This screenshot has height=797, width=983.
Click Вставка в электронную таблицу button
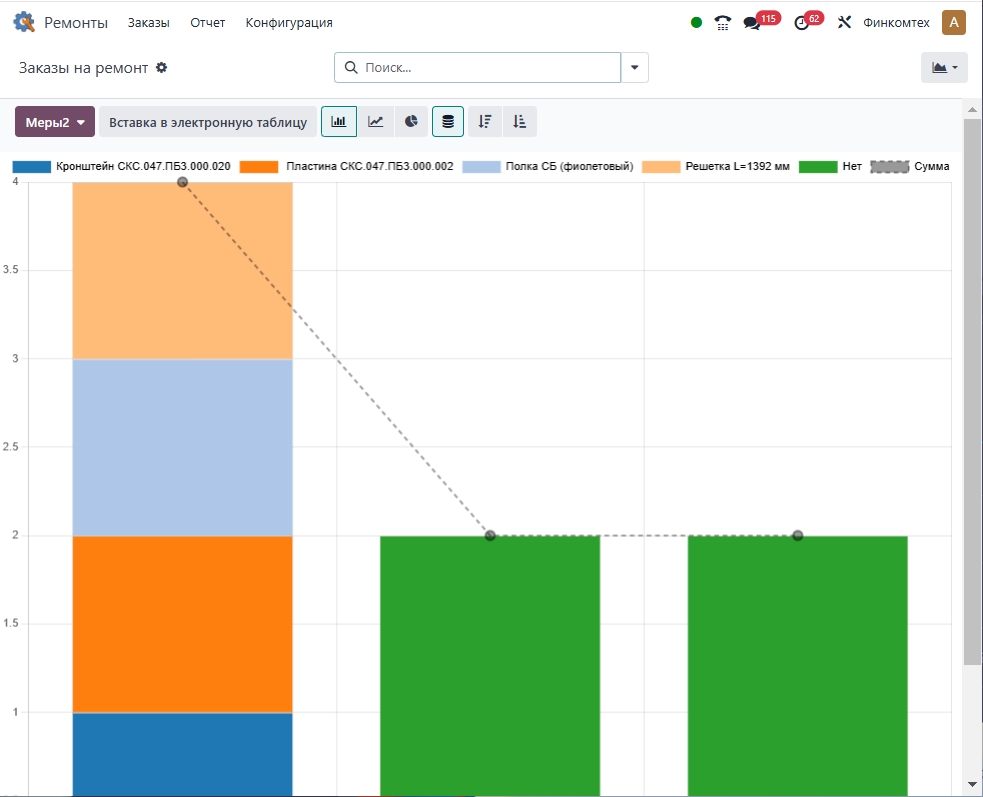(208, 122)
